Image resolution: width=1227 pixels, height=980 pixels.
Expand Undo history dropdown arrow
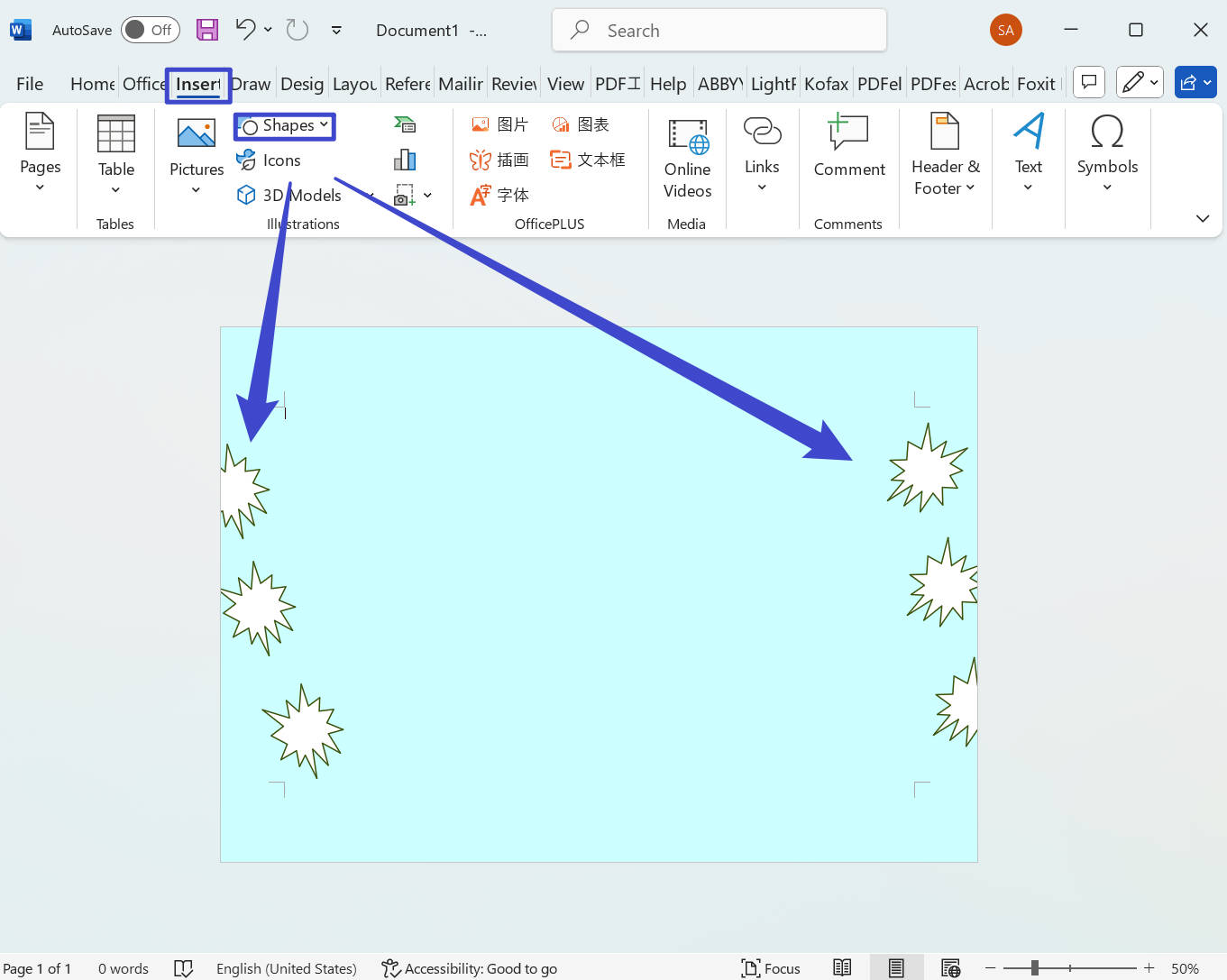[x=268, y=29]
